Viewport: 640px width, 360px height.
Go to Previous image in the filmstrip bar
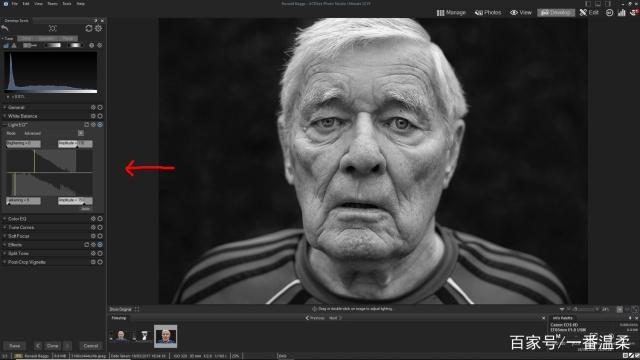click(315, 318)
